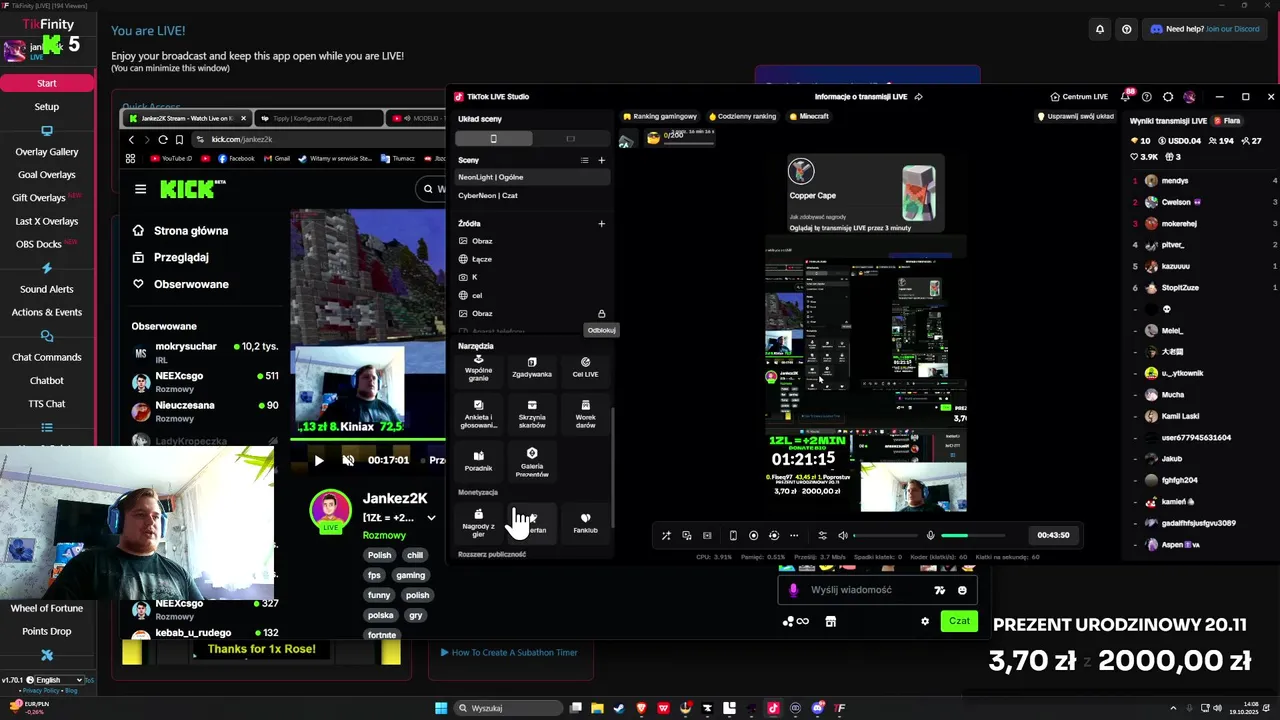
Task: Open the Minecraft tab
Action: (x=808, y=116)
